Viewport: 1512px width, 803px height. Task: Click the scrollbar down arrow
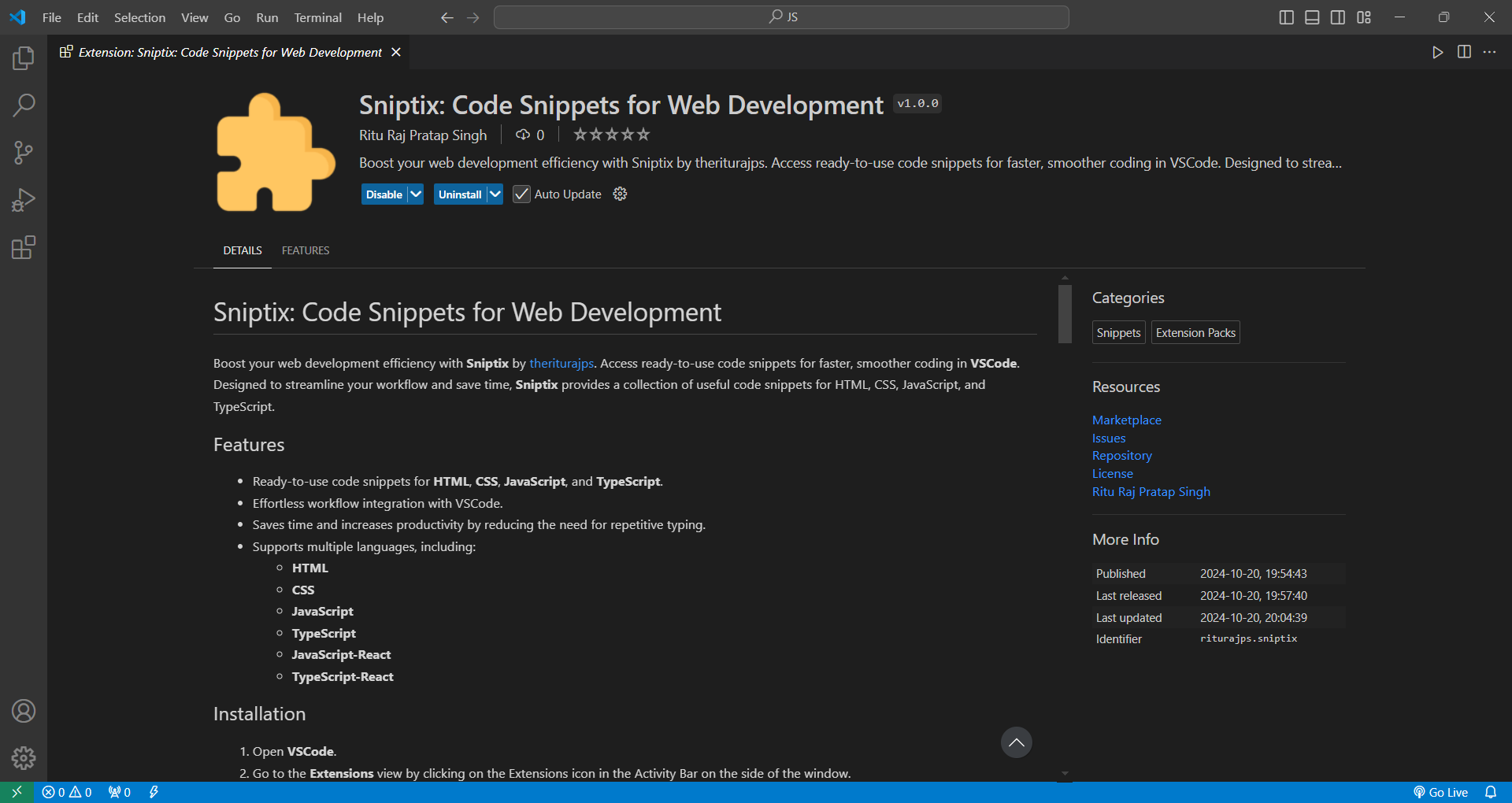1065,774
